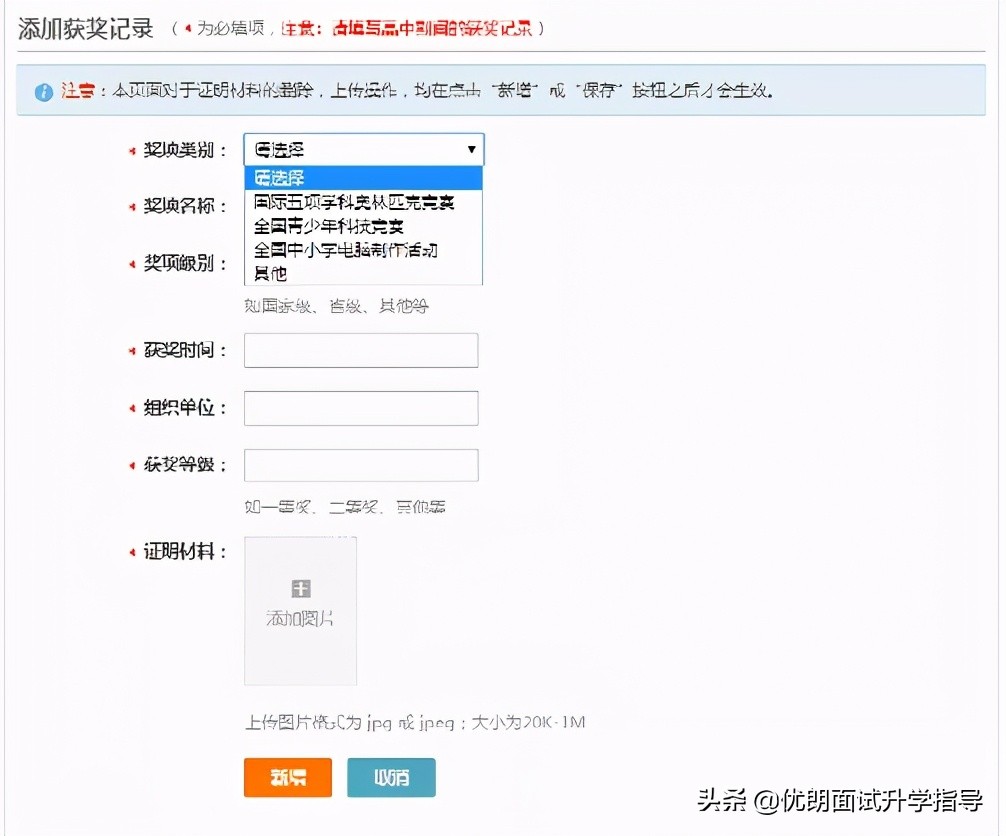Click the blue 取消 button
The width and height of the screenshot is (1006, 836).
pos(391,778)
